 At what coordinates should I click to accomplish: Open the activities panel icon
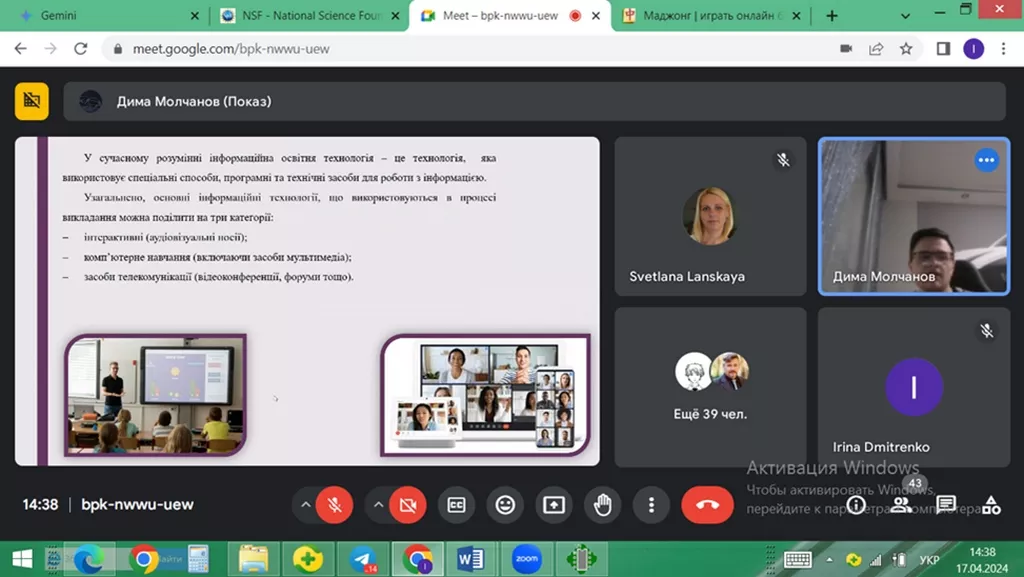[x=991, y=505]
